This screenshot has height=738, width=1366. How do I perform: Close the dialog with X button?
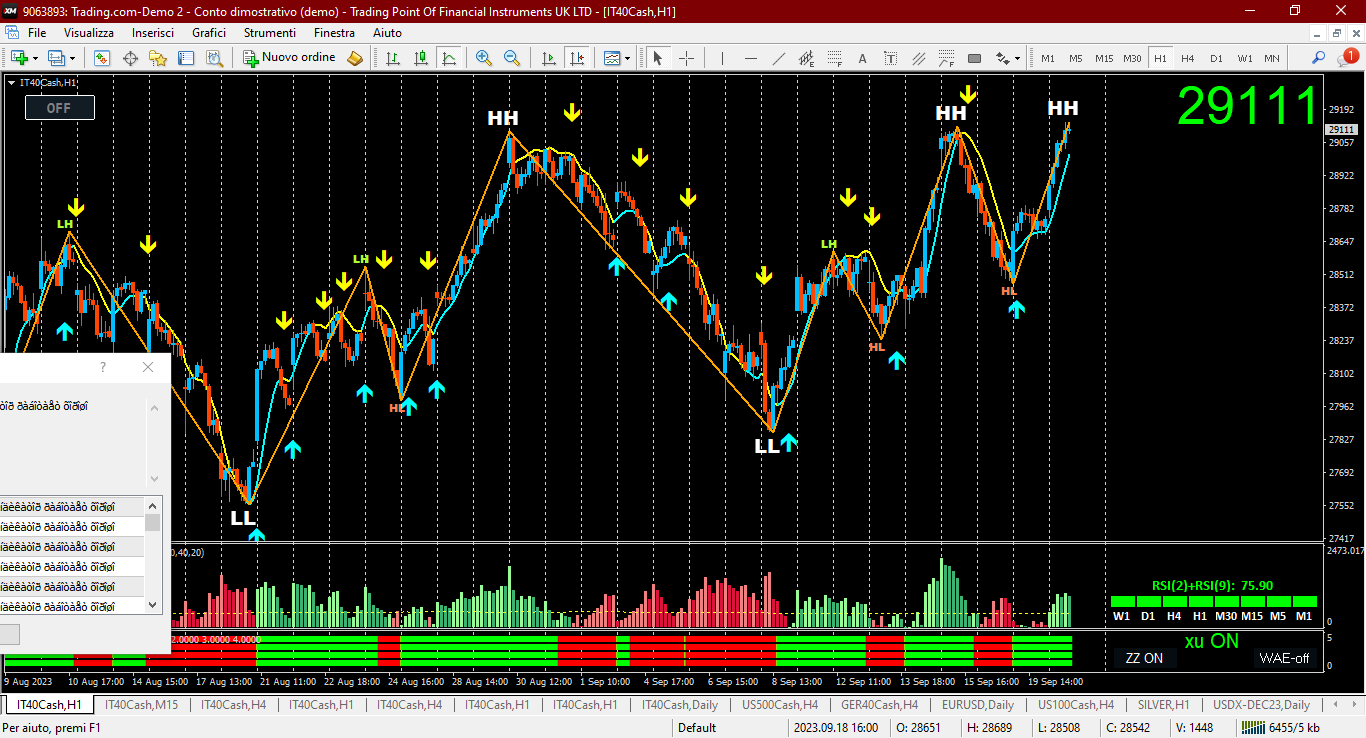click(148, 367)
